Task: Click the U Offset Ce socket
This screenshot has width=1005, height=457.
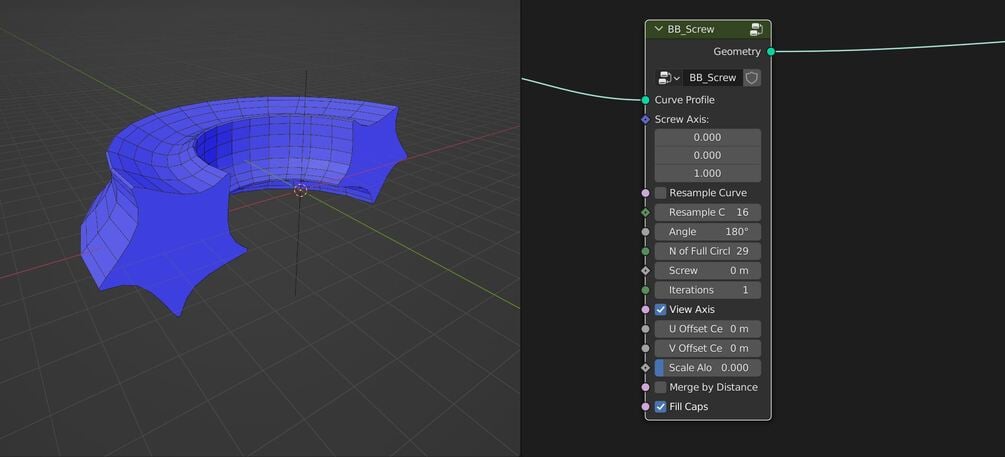Action: [645, 329]
